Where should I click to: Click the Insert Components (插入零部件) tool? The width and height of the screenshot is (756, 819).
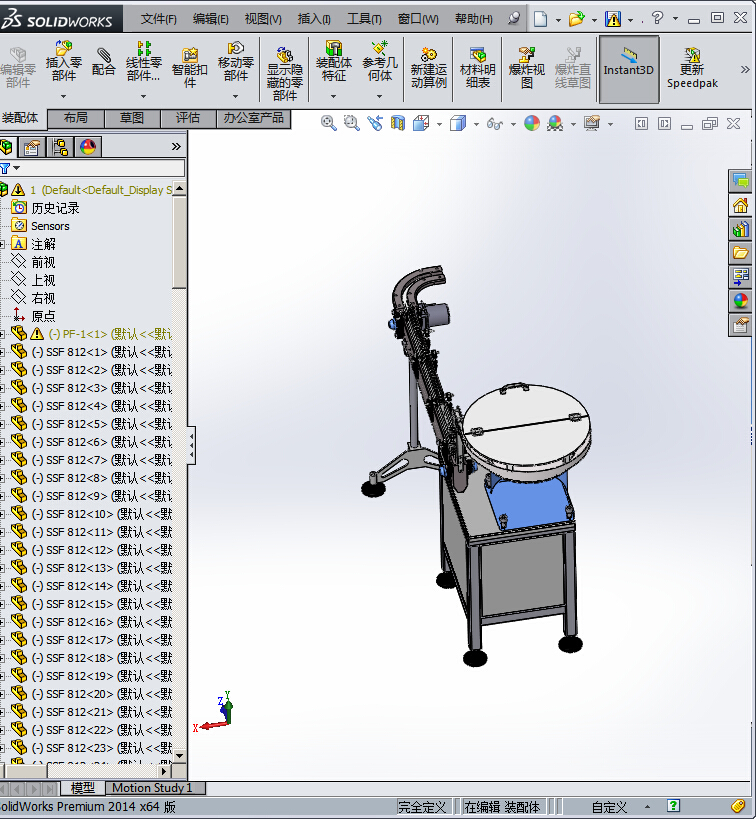[x=63, y=62]
